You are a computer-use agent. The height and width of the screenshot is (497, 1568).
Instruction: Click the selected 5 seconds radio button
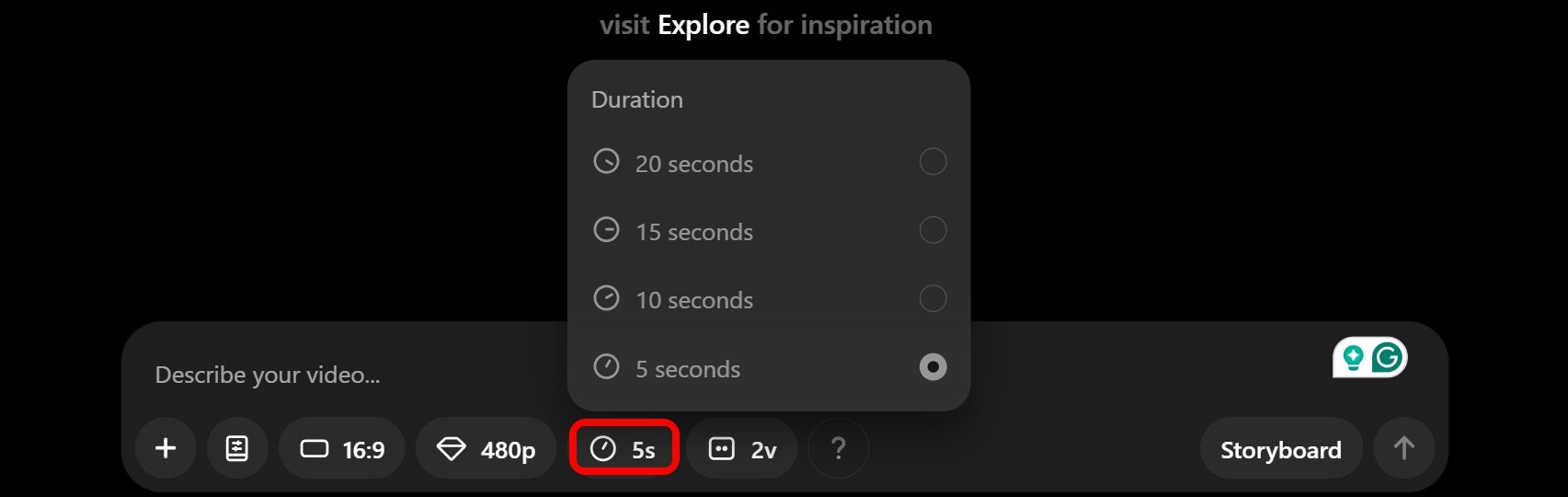pos(933,367)
